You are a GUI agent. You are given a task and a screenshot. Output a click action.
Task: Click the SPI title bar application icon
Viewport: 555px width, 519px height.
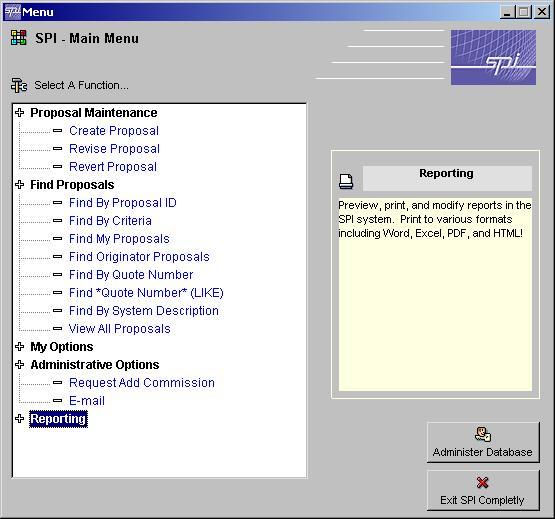[x=12, y=12]
